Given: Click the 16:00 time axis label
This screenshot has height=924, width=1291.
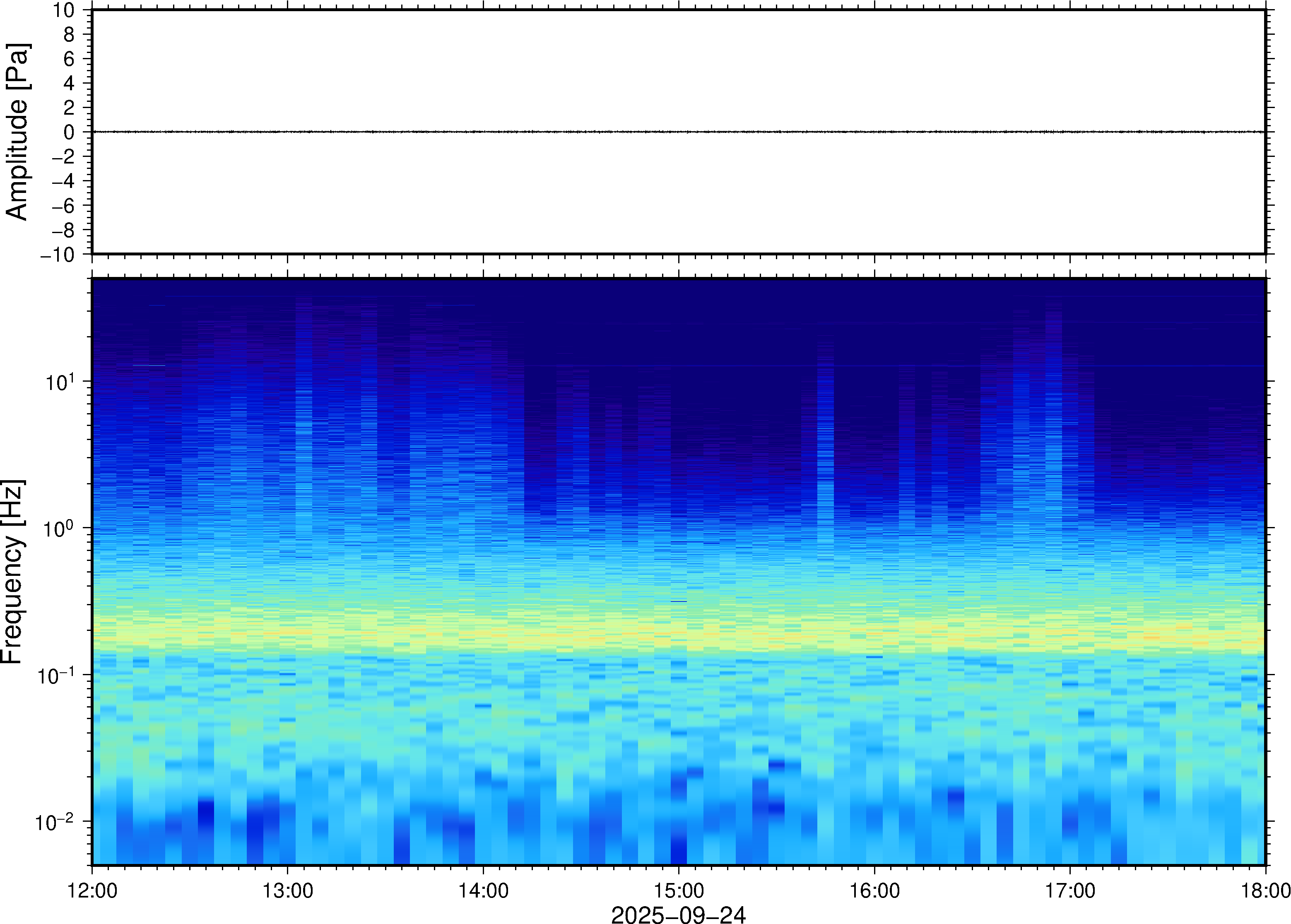Looking at the screenshot, I should click(x=874, y=890).
